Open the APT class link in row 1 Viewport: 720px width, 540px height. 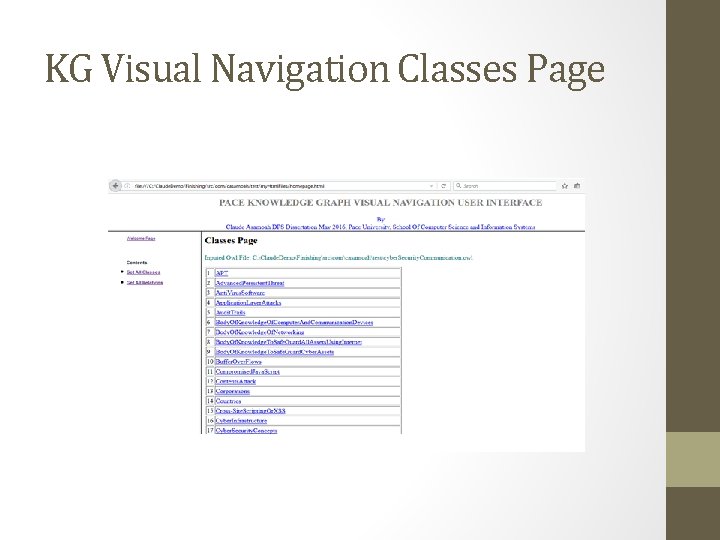(222, 273)
